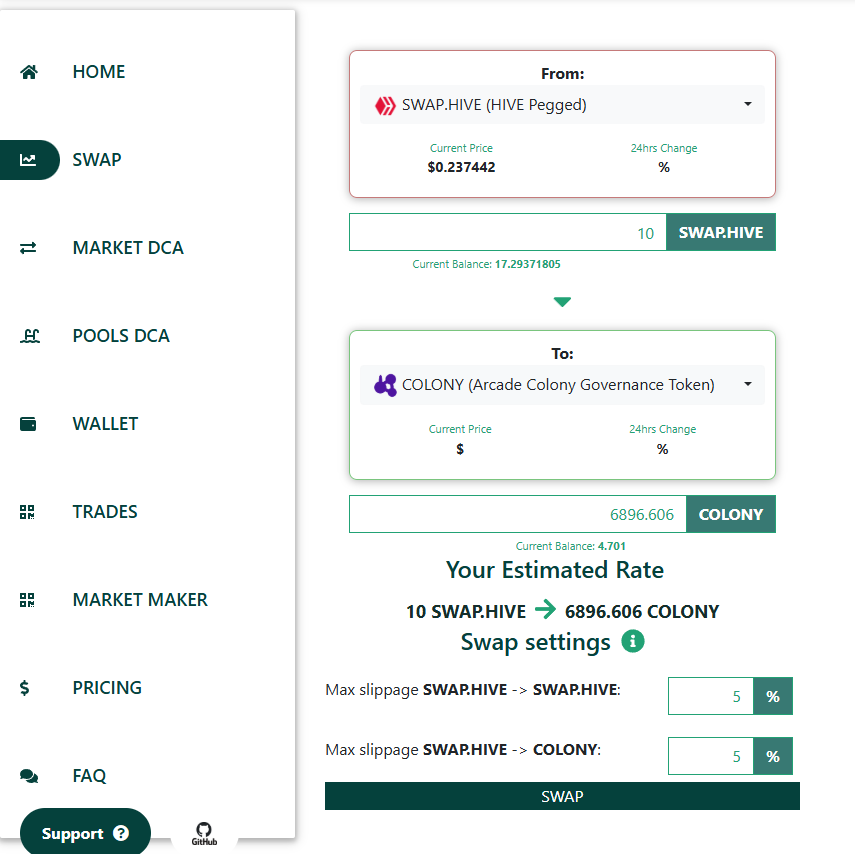Screen dimensions: 855x854
Task: Click the 6896.606 COLONY estimated amount
Action: point(642,612)
